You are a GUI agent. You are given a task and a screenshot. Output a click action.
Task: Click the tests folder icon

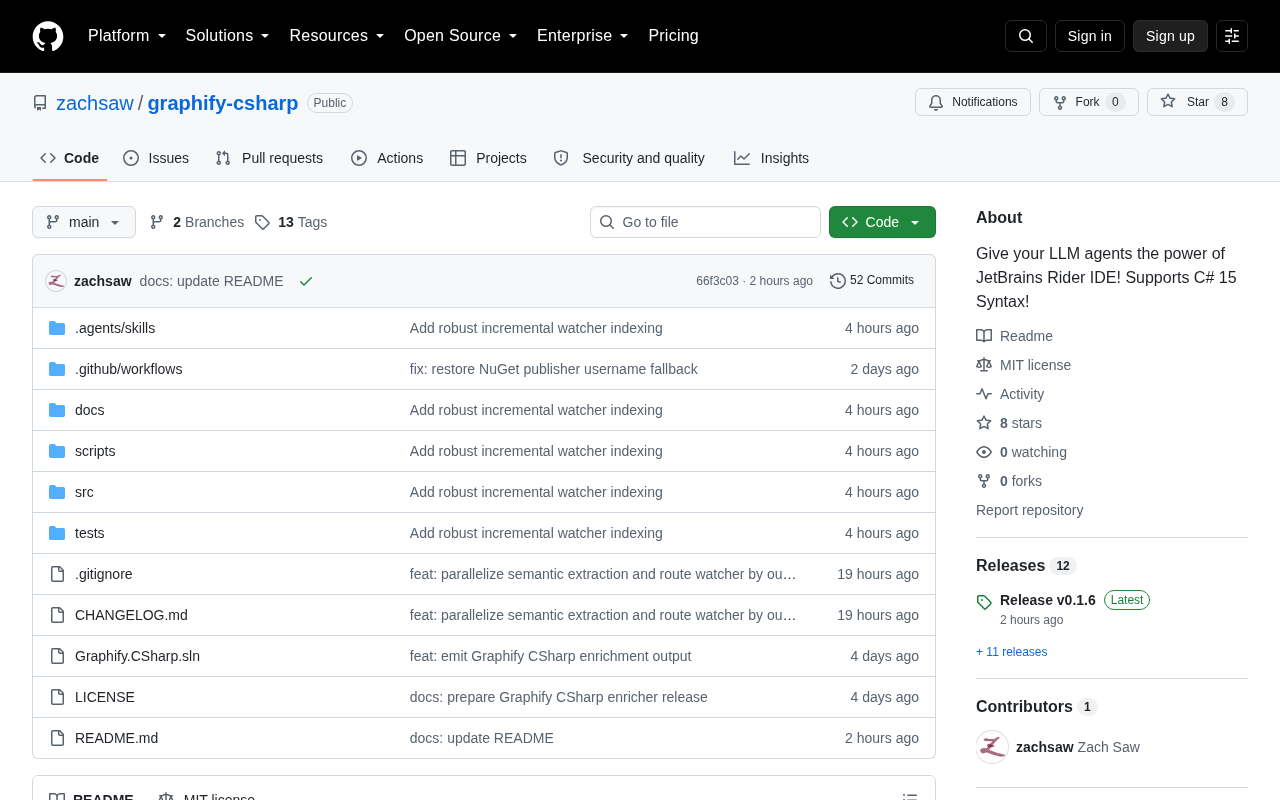click(57, 533)
